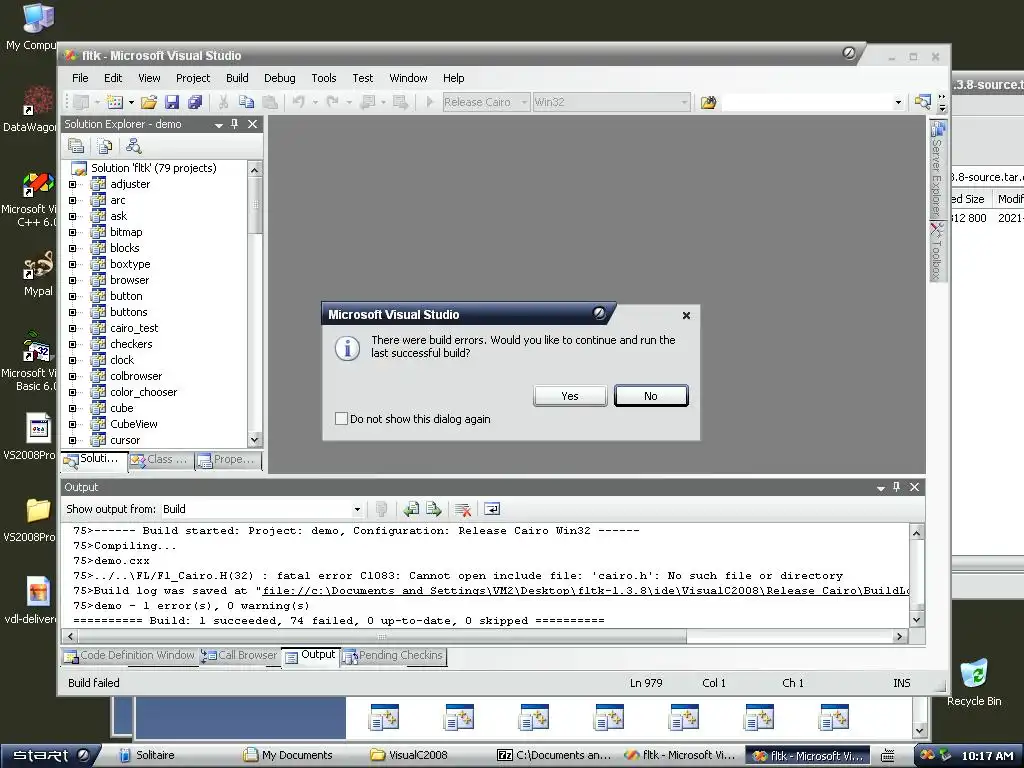Pin the Solution Explorer panel
The height and width of the screenshot is (768, 1024).
[x=234, y=123]
